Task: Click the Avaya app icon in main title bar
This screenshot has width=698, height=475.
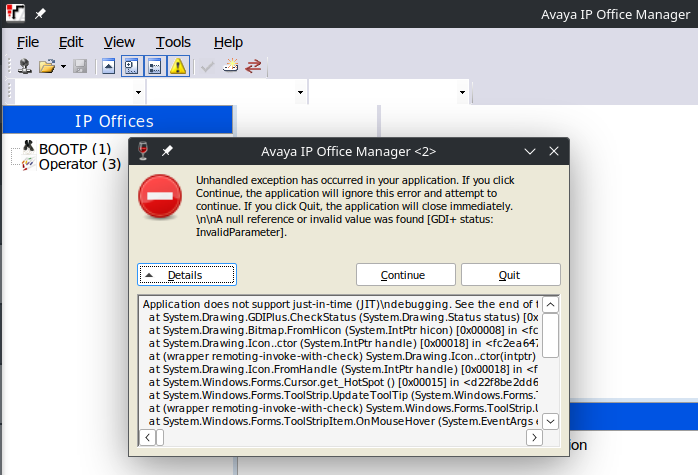Action: [x=15, y=13]
